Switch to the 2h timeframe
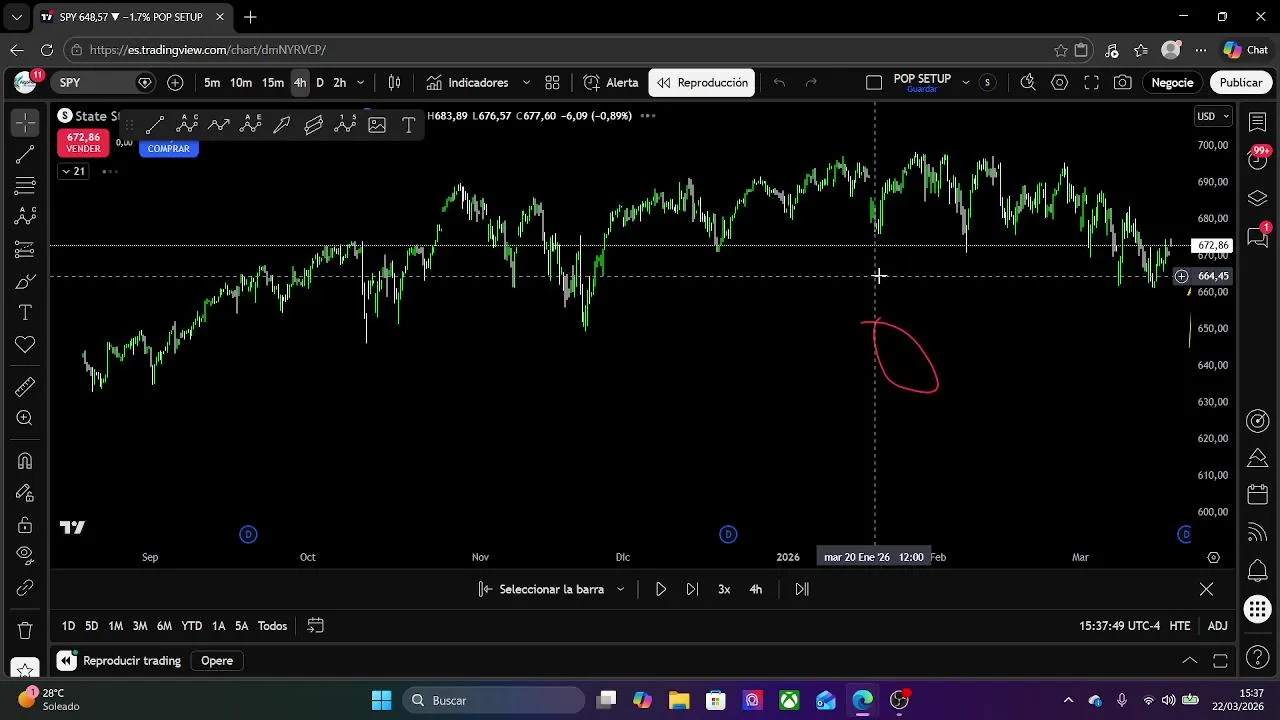 coord(340,83)
